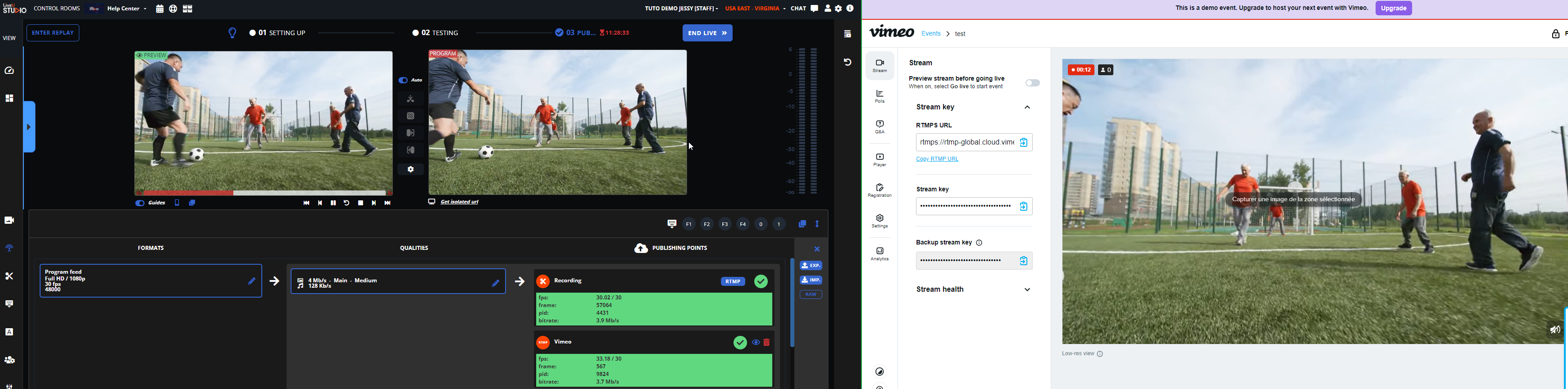Stop the preview clip playback
The image size is (1568, 389).
pyautogui.click(x=360, y=203)
